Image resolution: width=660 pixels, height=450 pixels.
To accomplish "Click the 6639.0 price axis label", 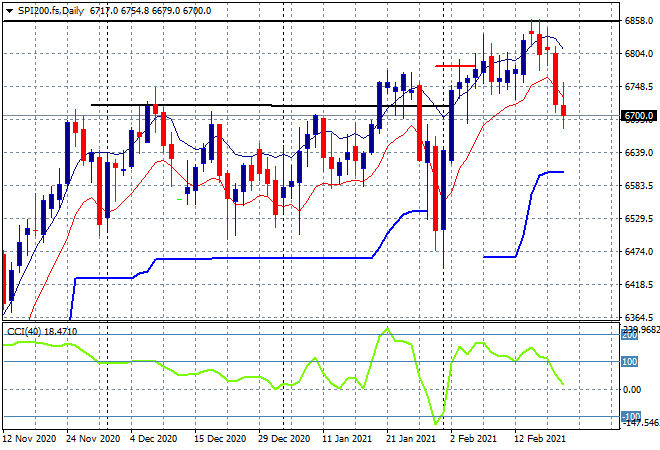I will 639,152.
